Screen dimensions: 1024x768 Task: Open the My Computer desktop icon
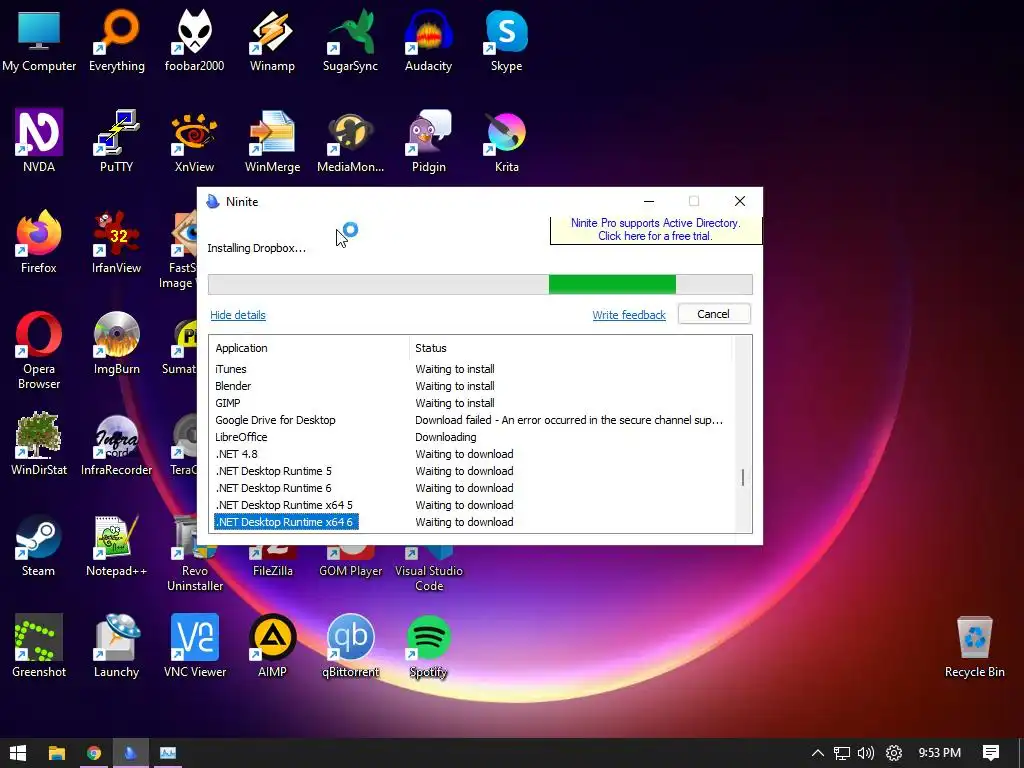[39, 40]
